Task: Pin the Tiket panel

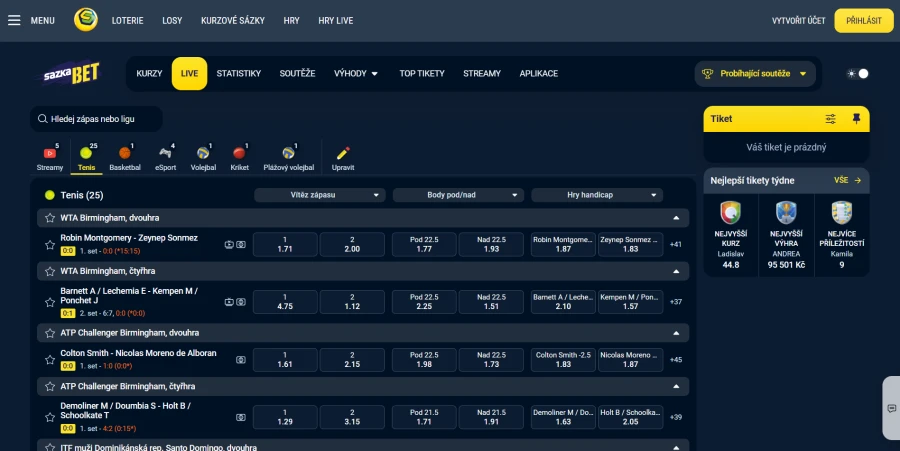Action: (856, 119)
